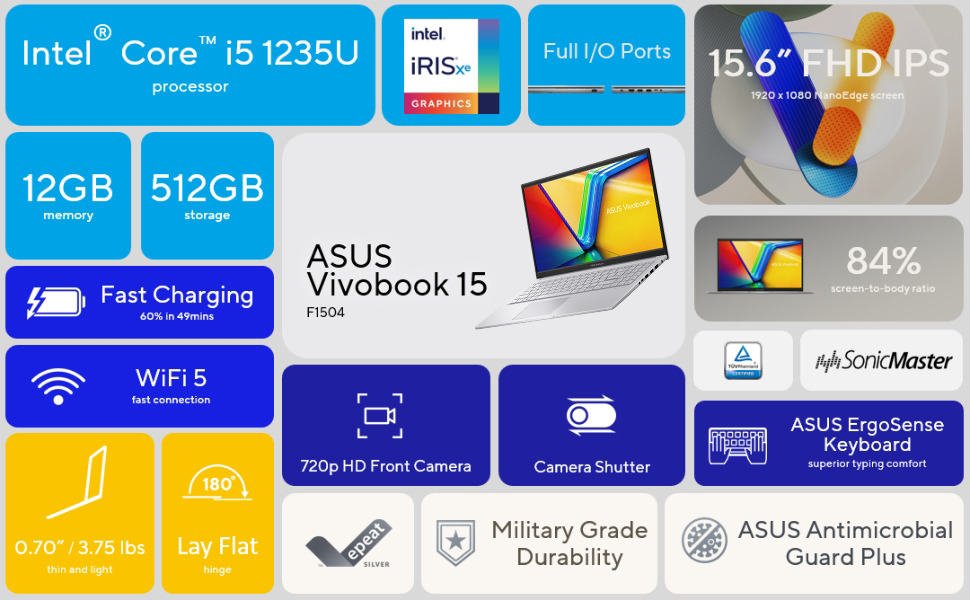Click the 720p HD Front Camera icon
This screenshot has height=600, width=970.
[x=380, y=416]
